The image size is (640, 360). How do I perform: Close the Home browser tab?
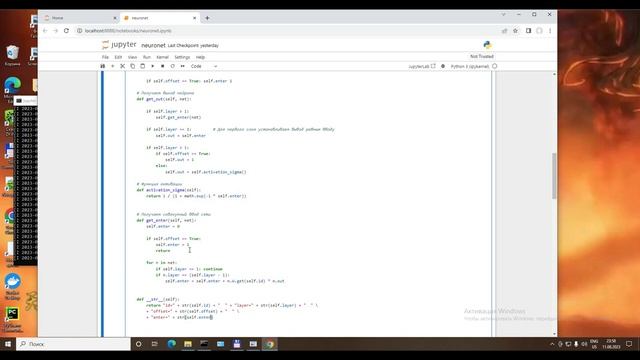115,18
